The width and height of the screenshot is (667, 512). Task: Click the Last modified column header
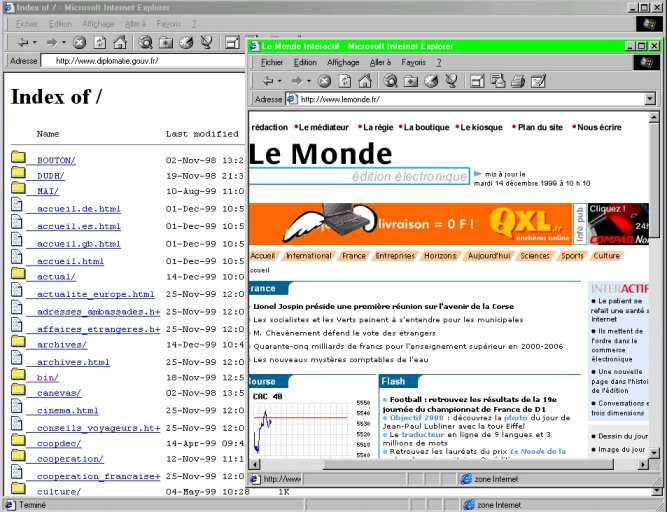point(202,134)
